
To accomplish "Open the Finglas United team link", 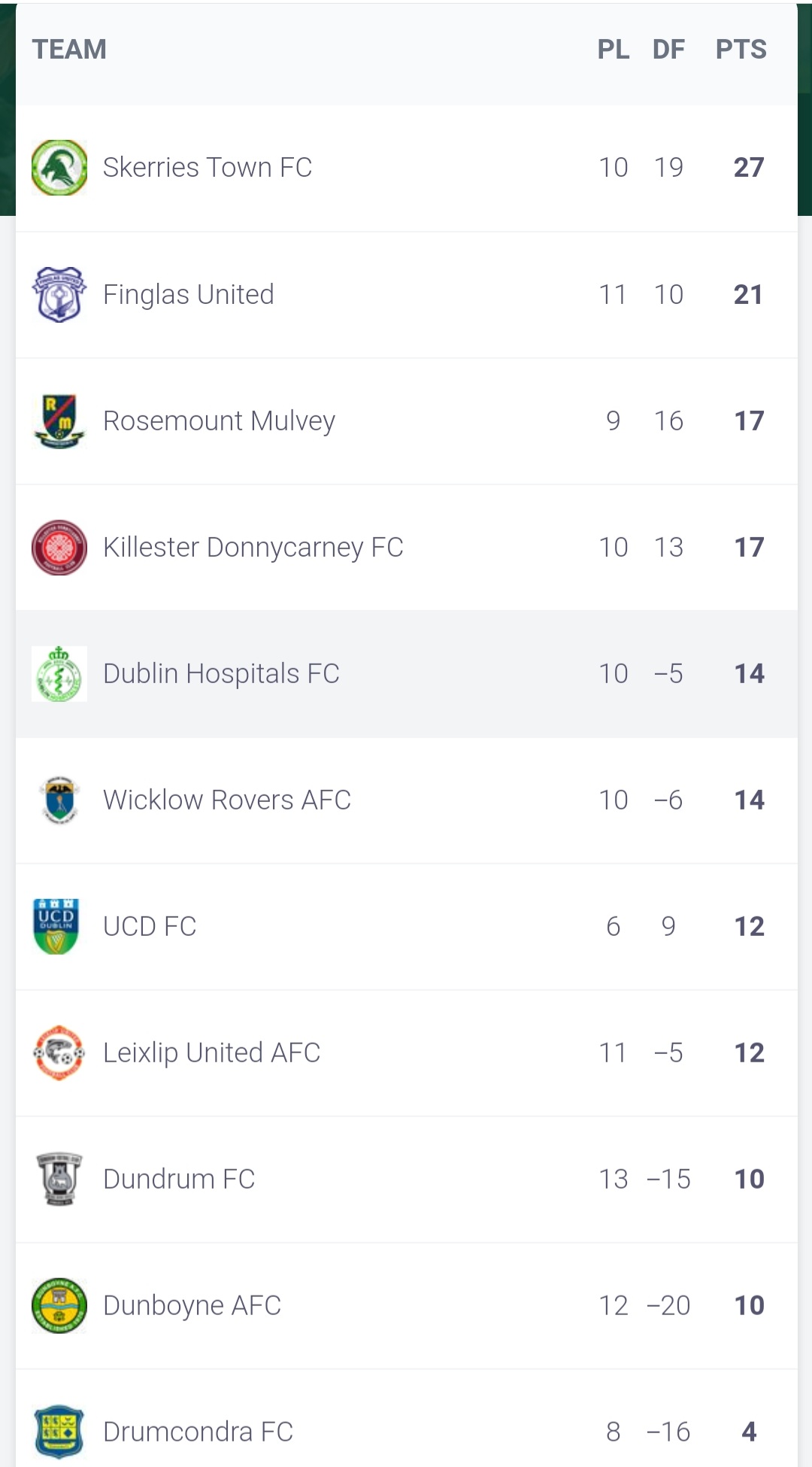I will pos(189,294).
